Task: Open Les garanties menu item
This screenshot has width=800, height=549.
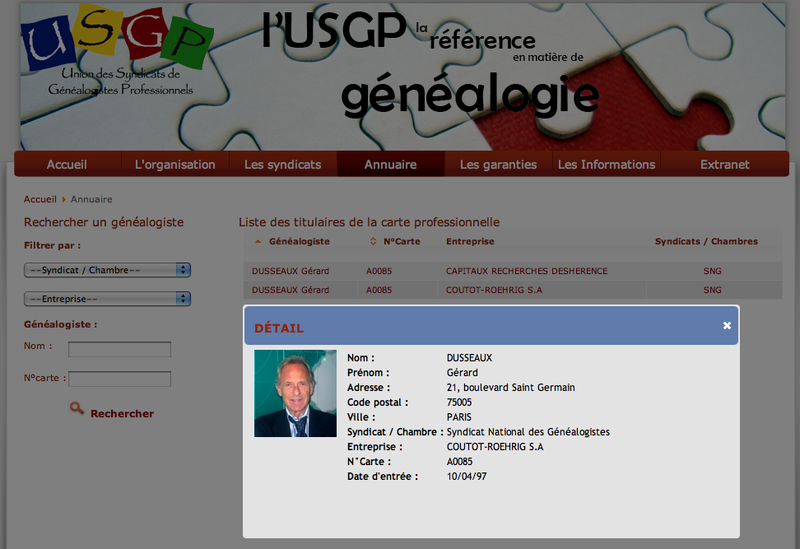Action: coord(498,164)
